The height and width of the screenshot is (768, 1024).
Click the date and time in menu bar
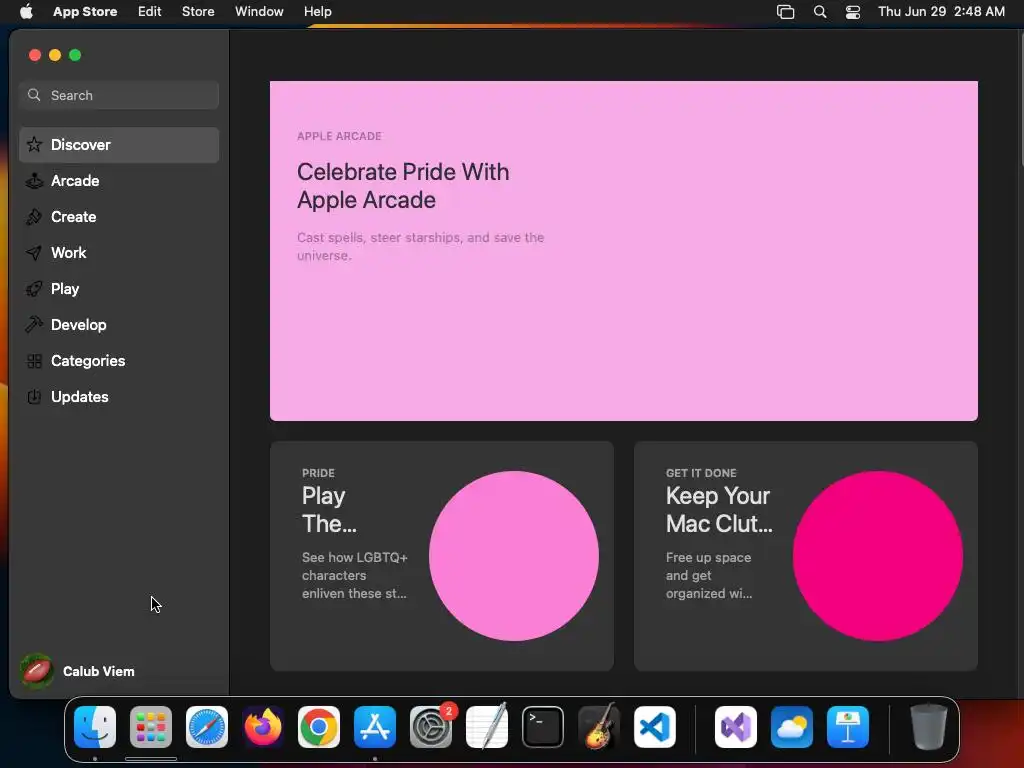tap(941, 12)
